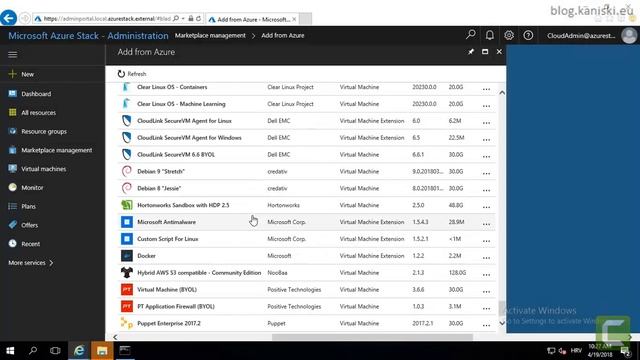Pin the Add from Azure blade
640x360 pixels.
pos(471,52)
